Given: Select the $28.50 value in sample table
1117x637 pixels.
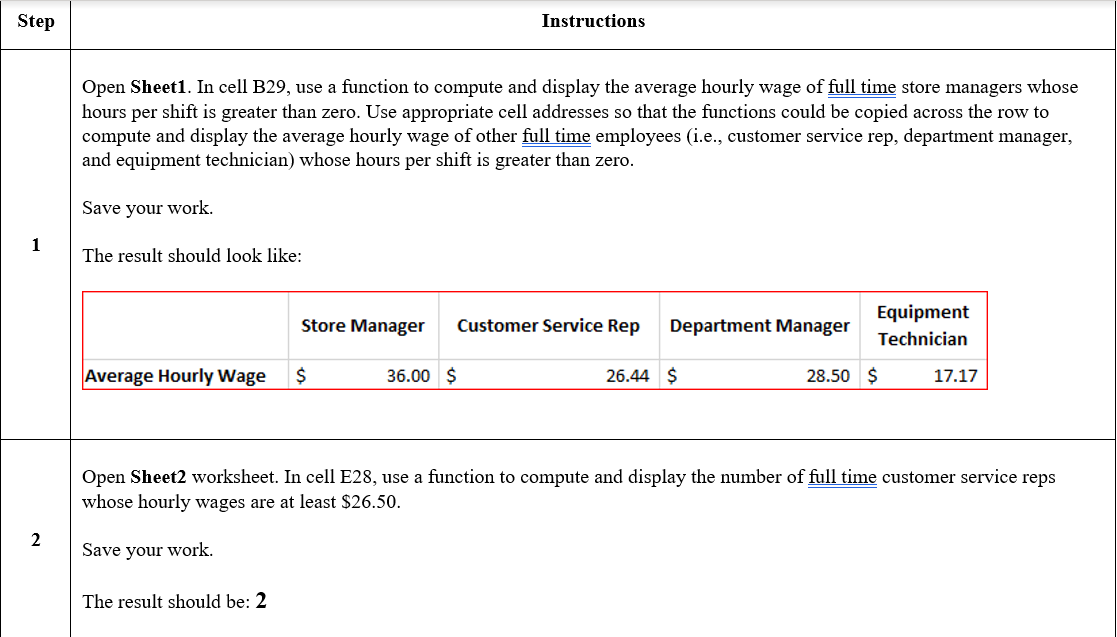Looking at the screenshot, I should [x=759, y=375].
